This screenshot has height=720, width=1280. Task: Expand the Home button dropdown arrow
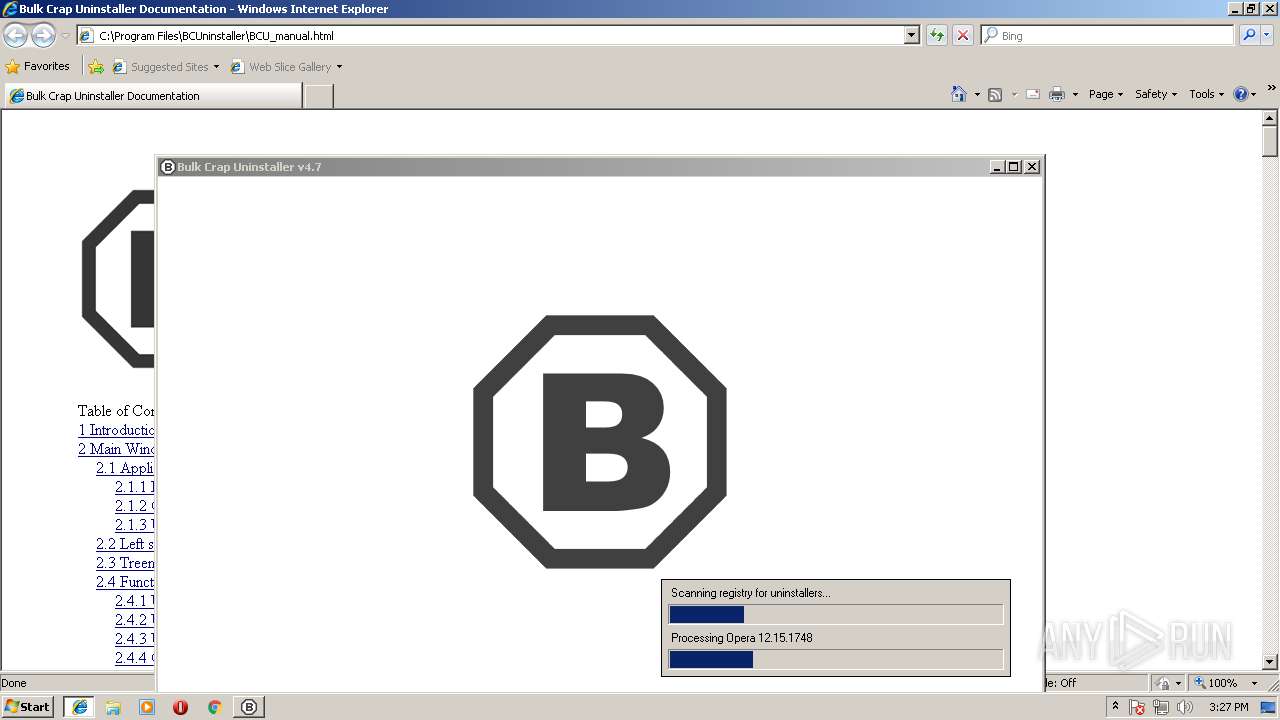pos(977,94)
